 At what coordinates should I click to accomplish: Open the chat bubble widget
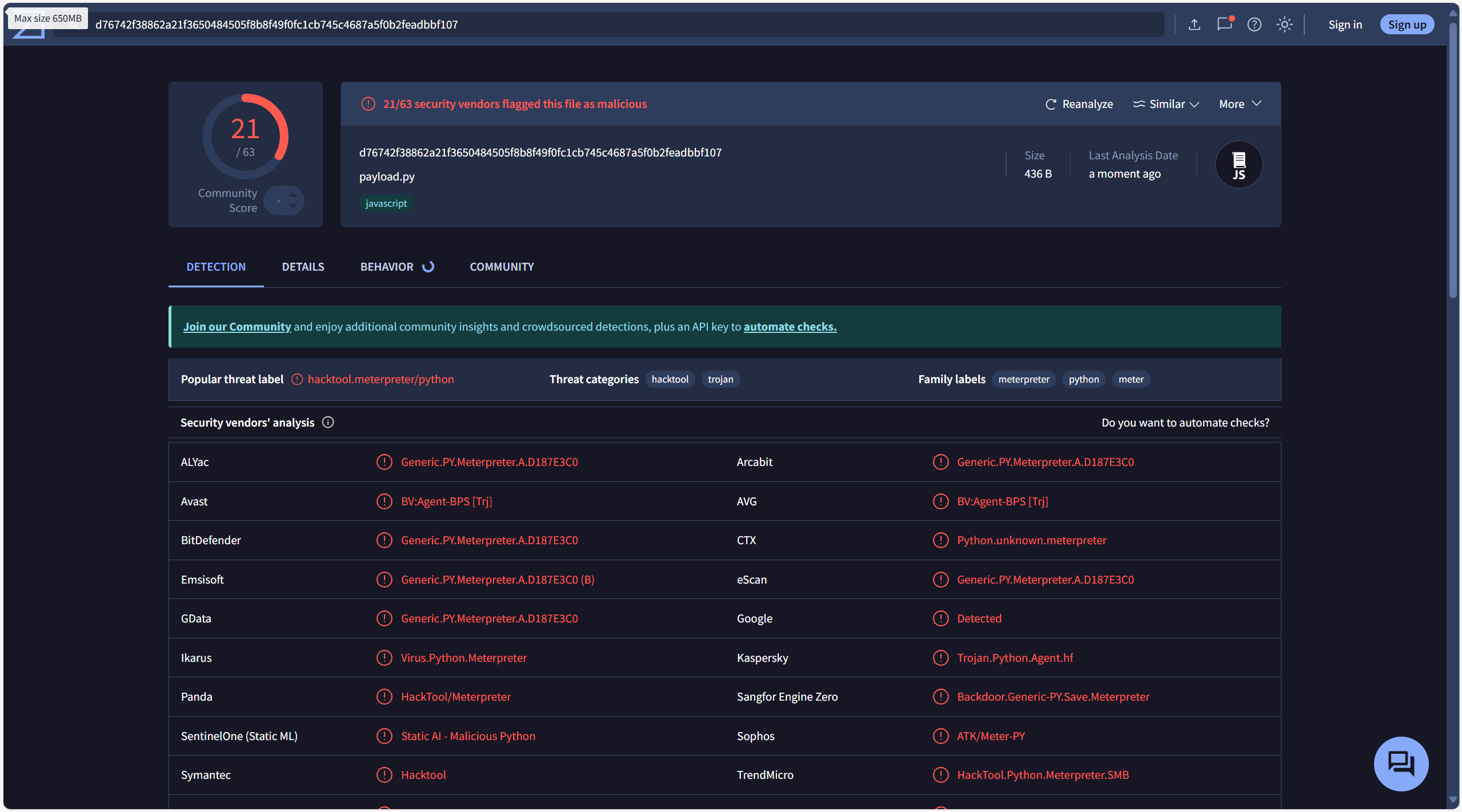pos(1400,763)
